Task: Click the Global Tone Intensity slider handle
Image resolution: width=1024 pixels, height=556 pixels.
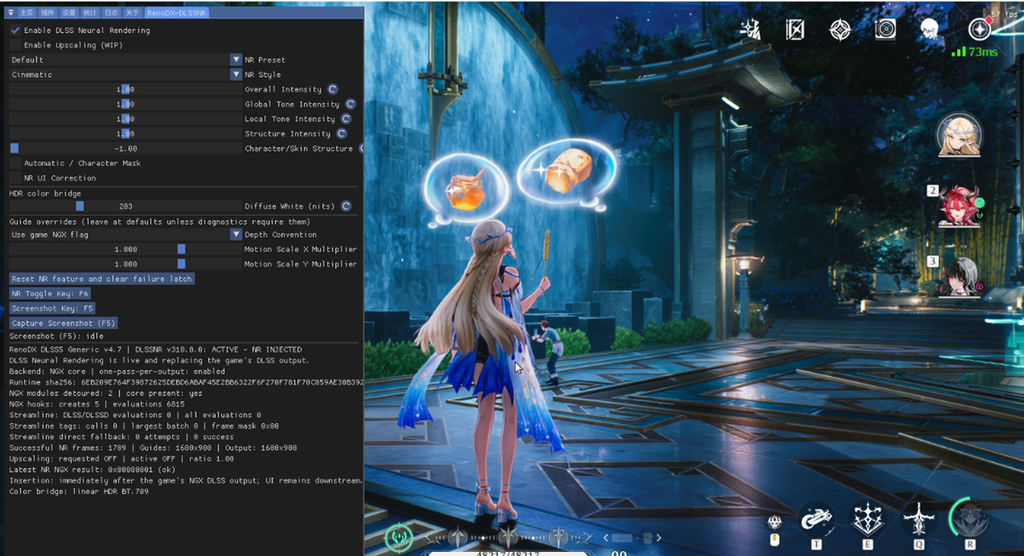Action: coord(125,104)
